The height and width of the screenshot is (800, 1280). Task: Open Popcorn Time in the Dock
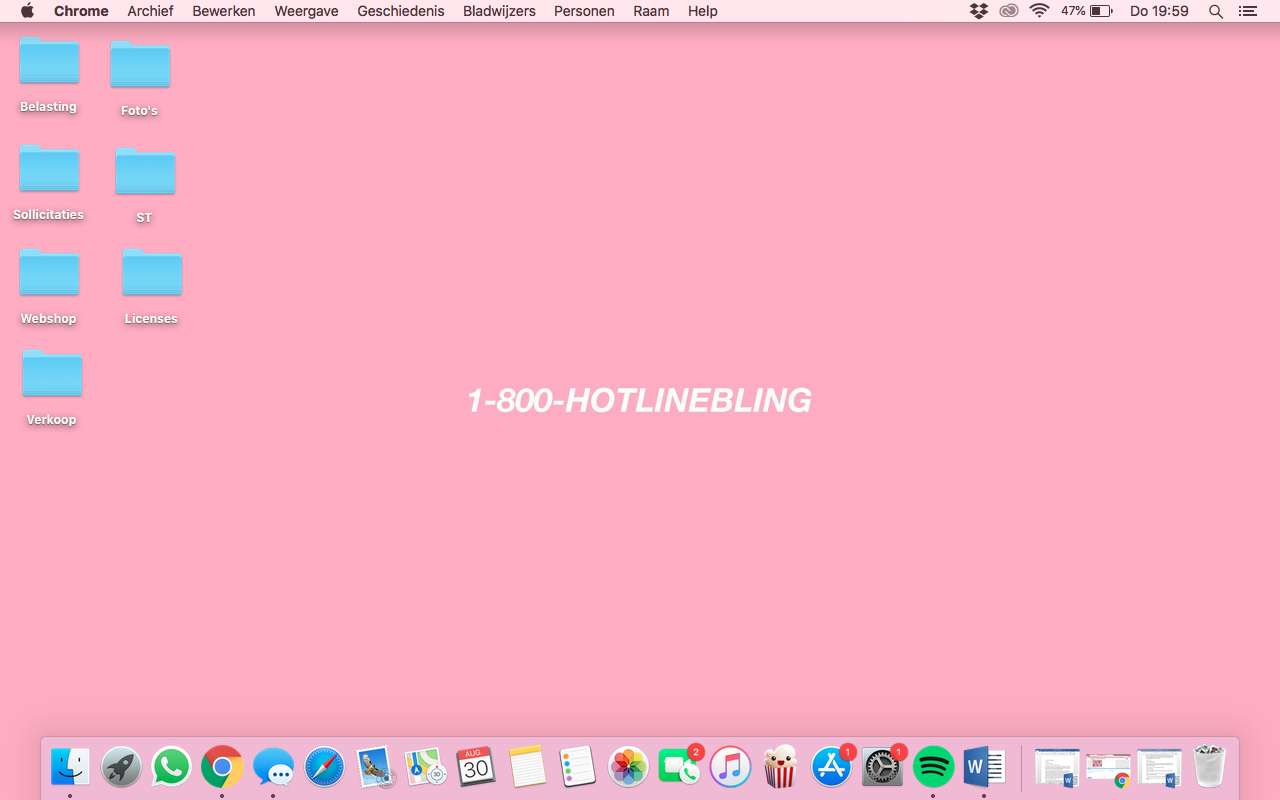click(781, 767)
